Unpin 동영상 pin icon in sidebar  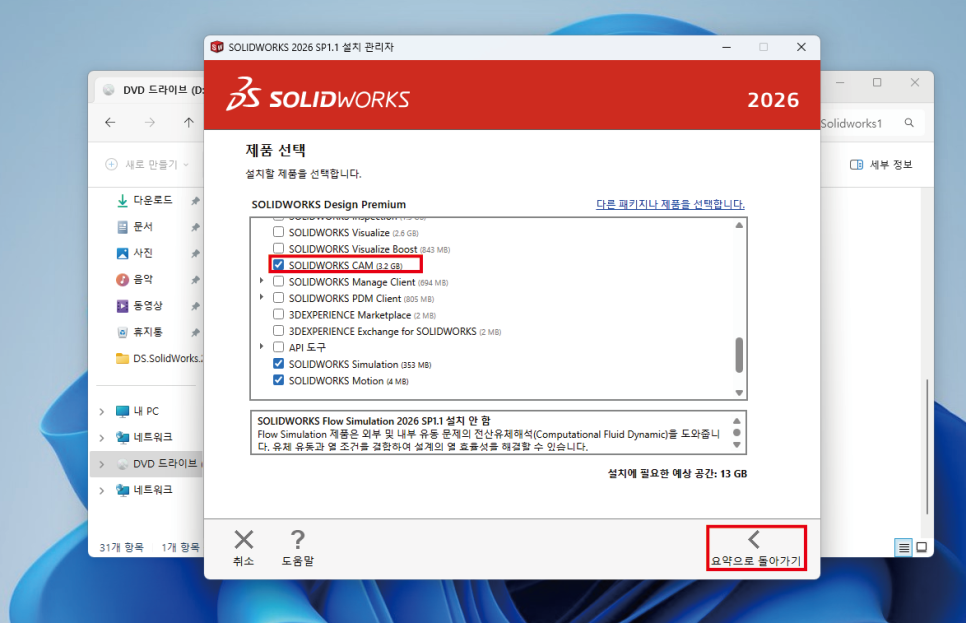tap(195, 306)
